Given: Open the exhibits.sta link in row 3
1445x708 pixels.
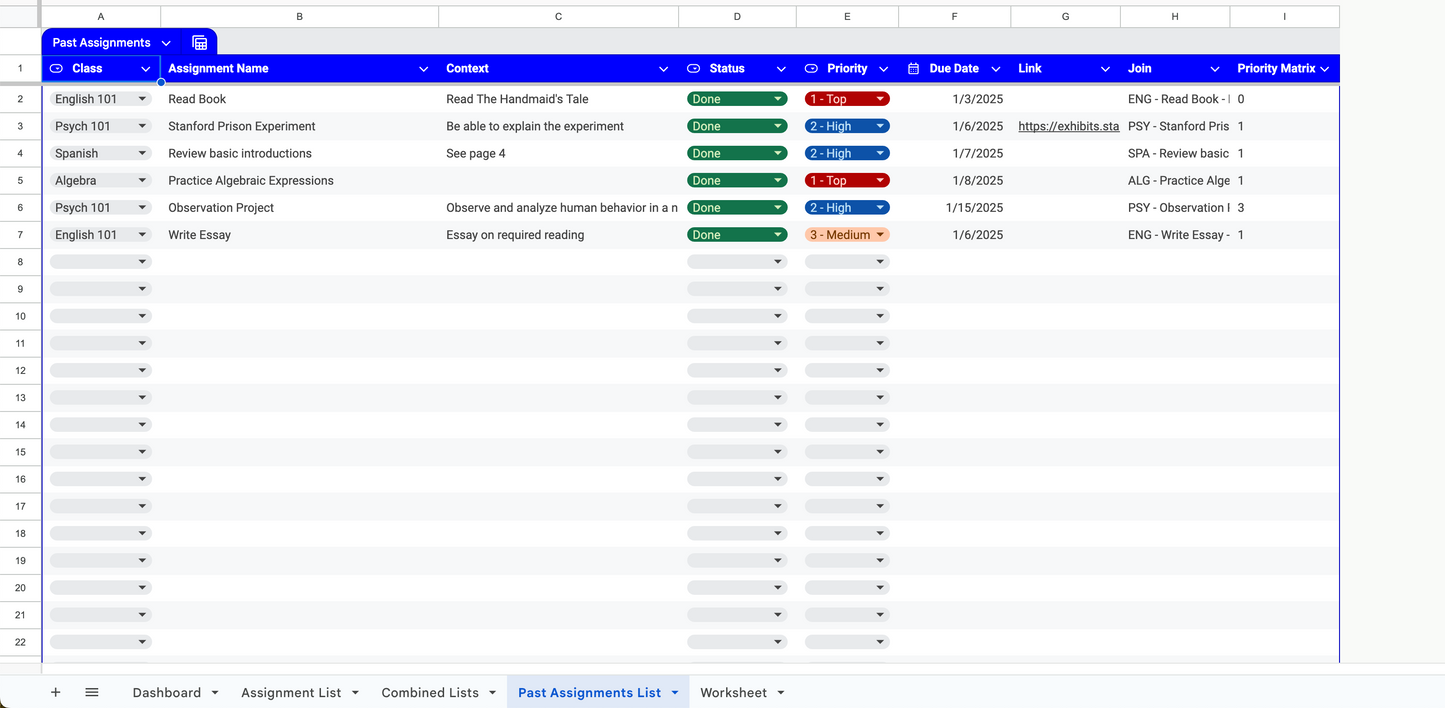Looking at the screenshot, I should pyautogui.click(x=1068, y=126).
